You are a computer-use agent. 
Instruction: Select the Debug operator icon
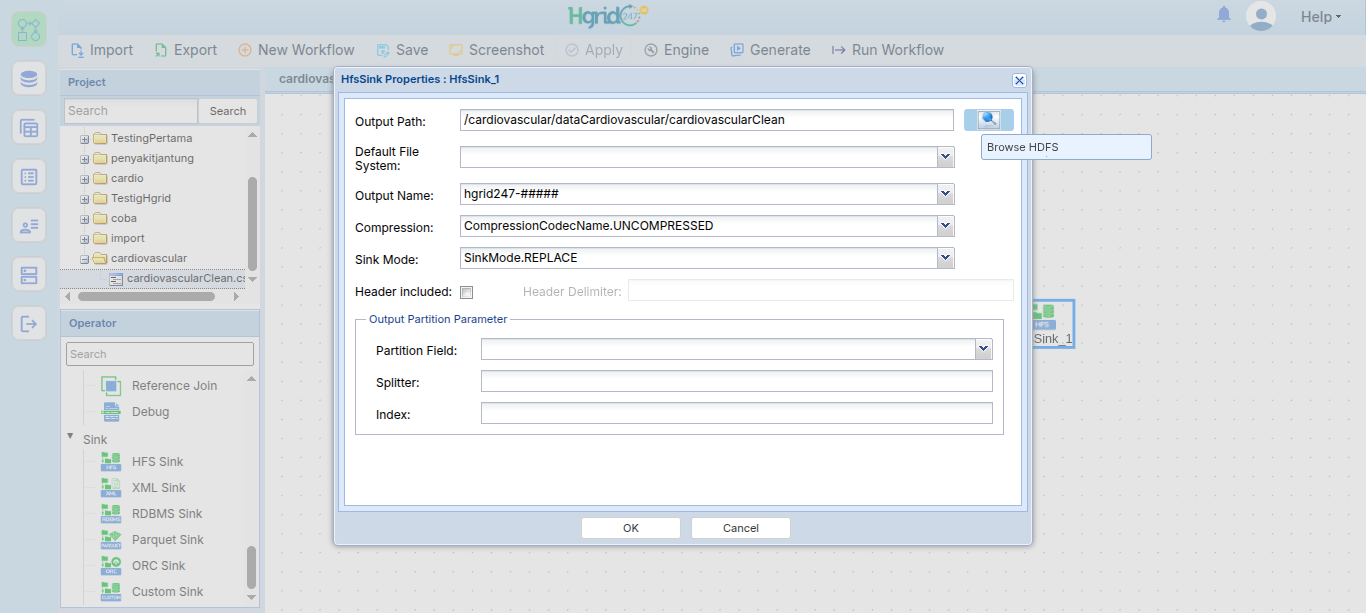click(x=111, y=412)
